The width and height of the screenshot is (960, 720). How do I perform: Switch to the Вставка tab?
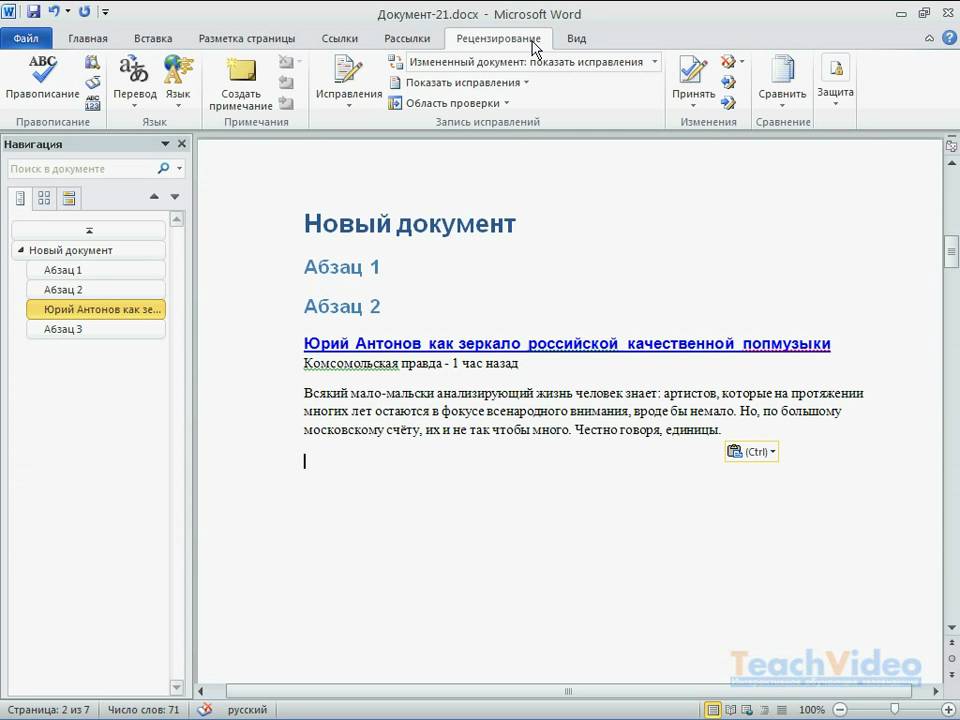coord(153,39)
